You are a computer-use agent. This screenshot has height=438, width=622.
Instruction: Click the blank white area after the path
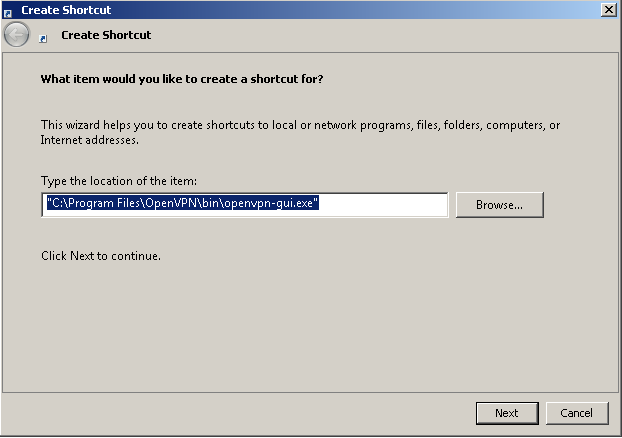tap(383, 205)
